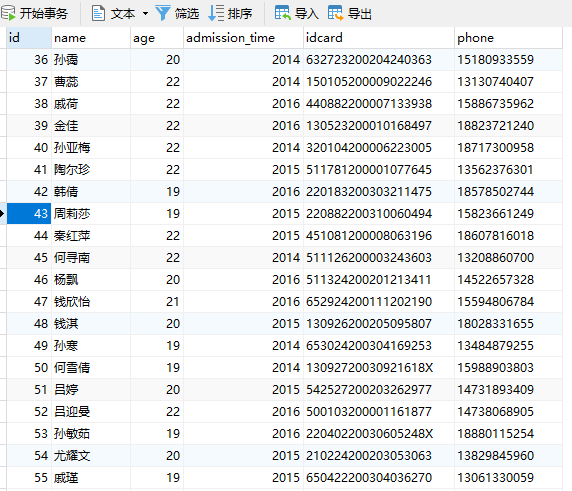Click the Export (导出) table icon
The height and width of the screenshot is (491, 572).
[x=335, y=13]
